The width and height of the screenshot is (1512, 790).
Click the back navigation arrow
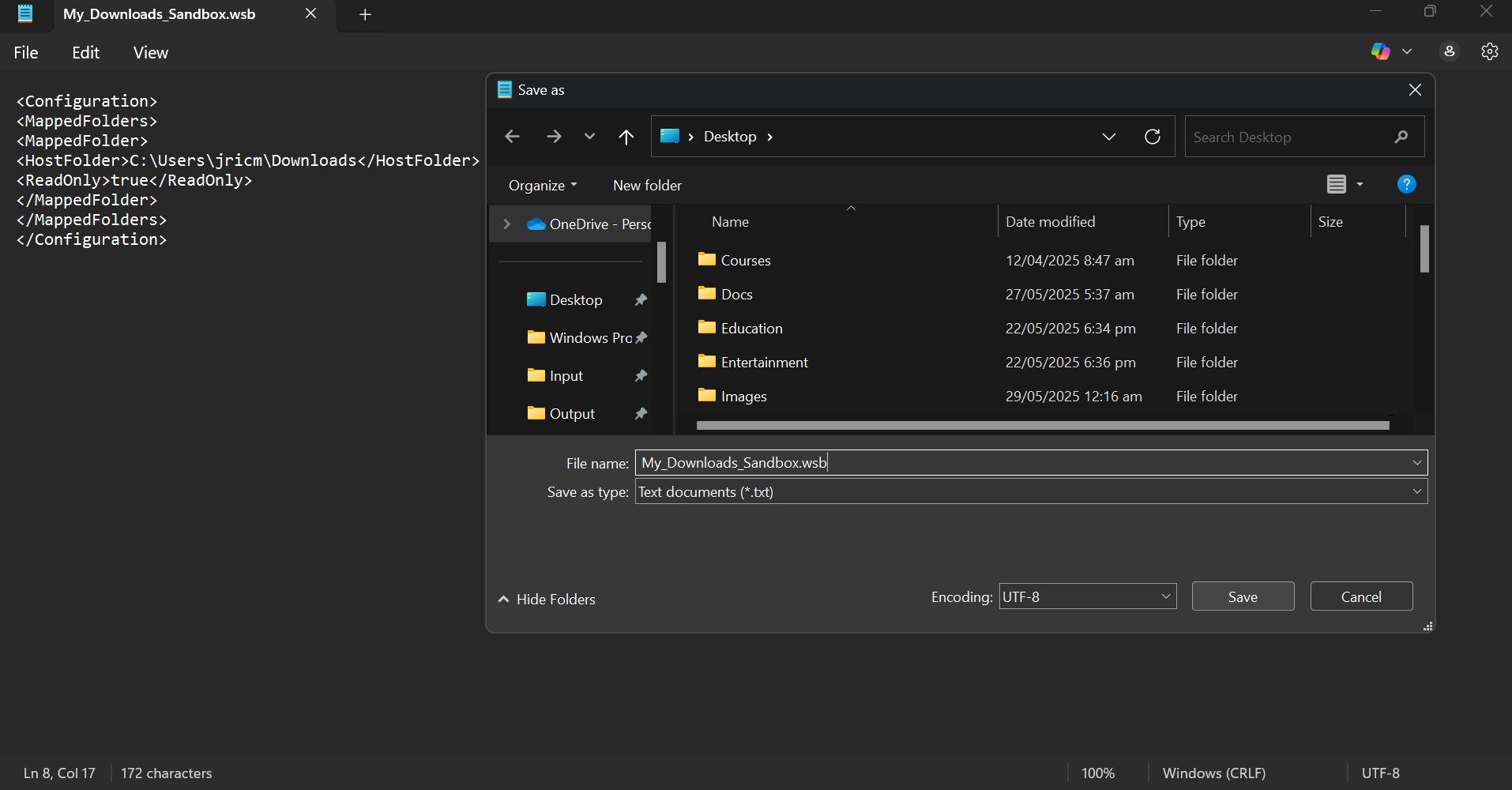pos(512,136)
